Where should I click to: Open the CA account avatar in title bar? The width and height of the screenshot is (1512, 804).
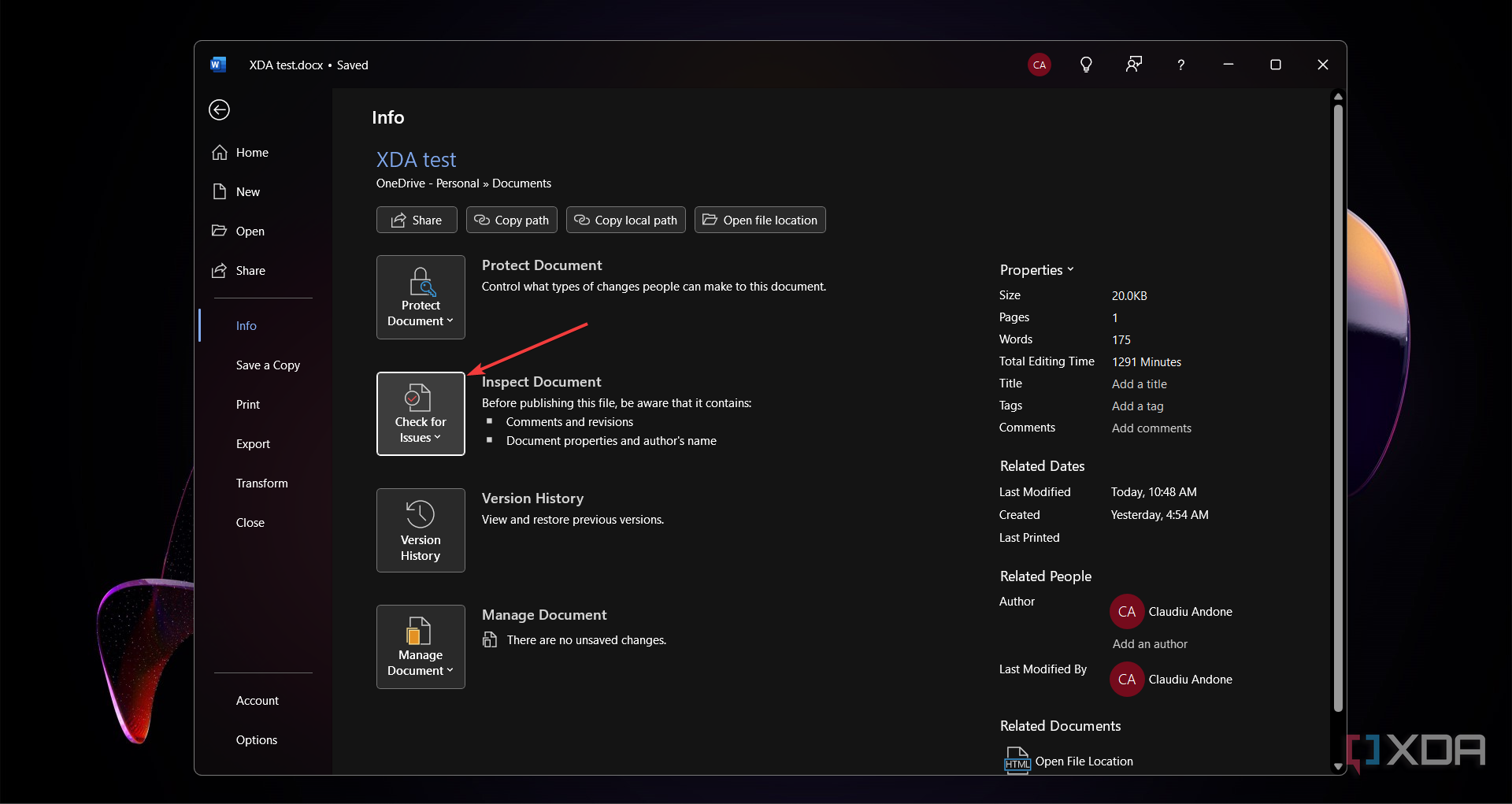pos(1039,65)
